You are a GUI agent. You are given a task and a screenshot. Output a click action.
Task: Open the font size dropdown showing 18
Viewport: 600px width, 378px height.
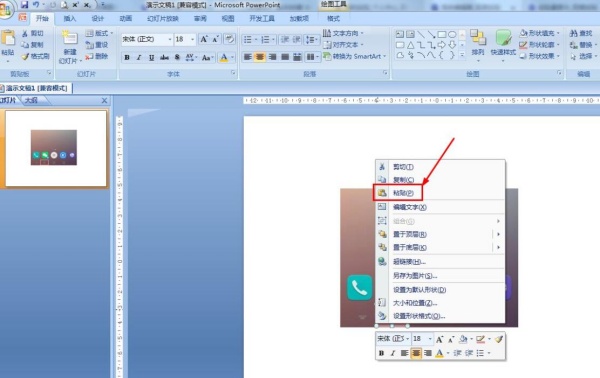[x=192, y=39]
